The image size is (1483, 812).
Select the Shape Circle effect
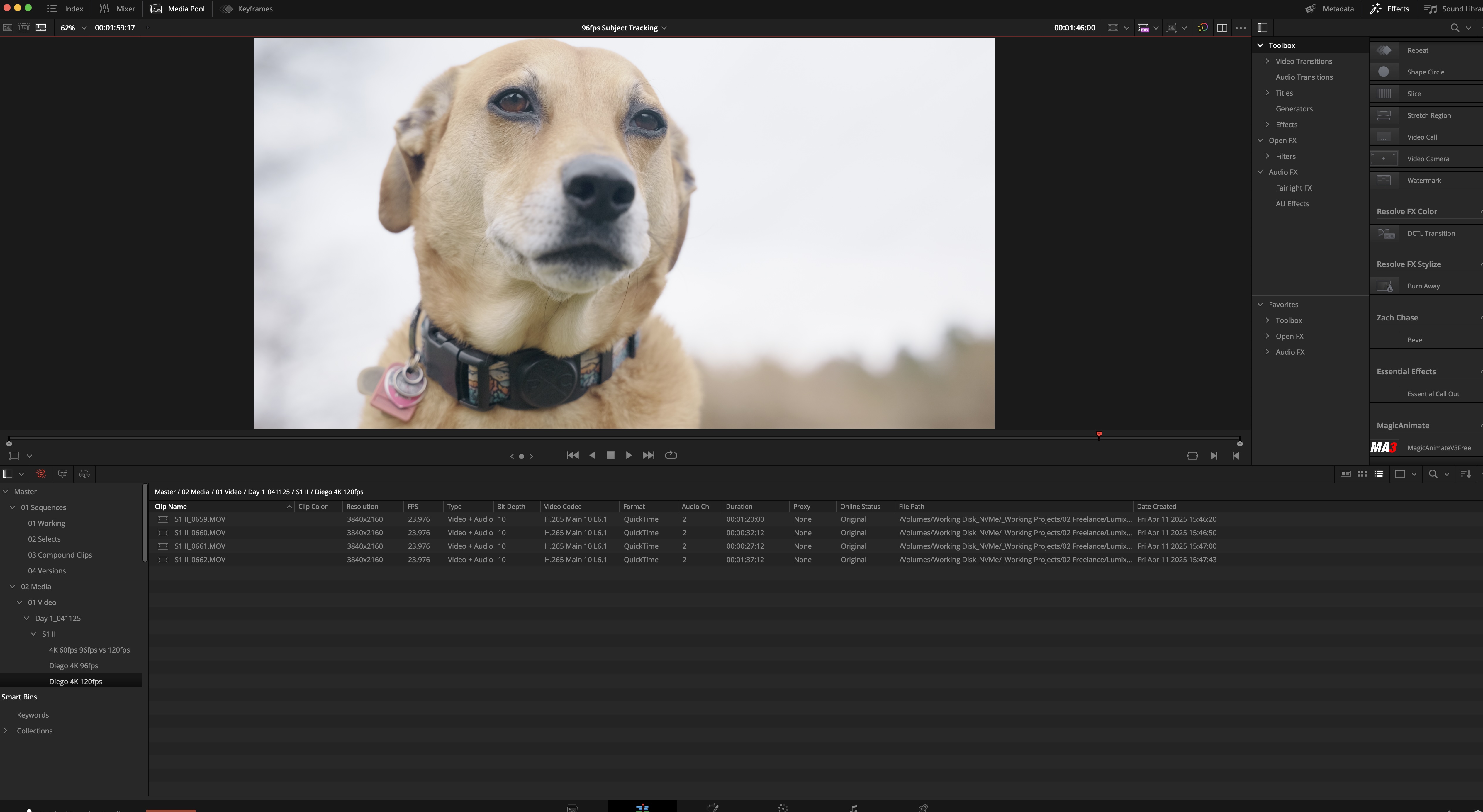1426,72
